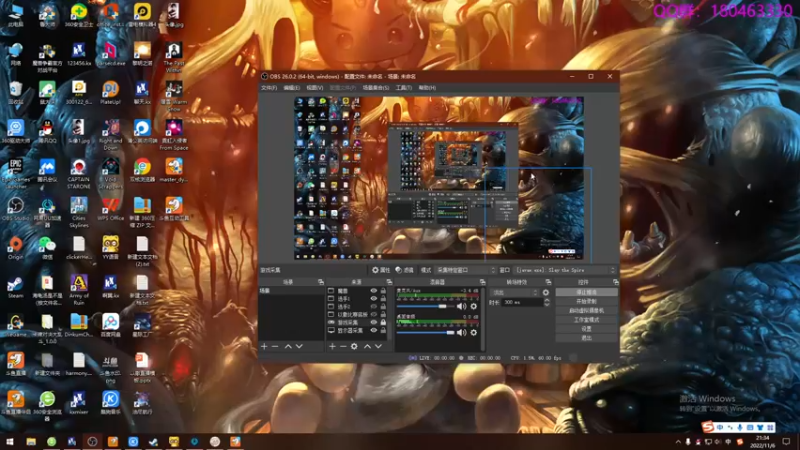Open 场景集合(S) menu in OBS
This screenshot has width=800, height=450.
376,88
